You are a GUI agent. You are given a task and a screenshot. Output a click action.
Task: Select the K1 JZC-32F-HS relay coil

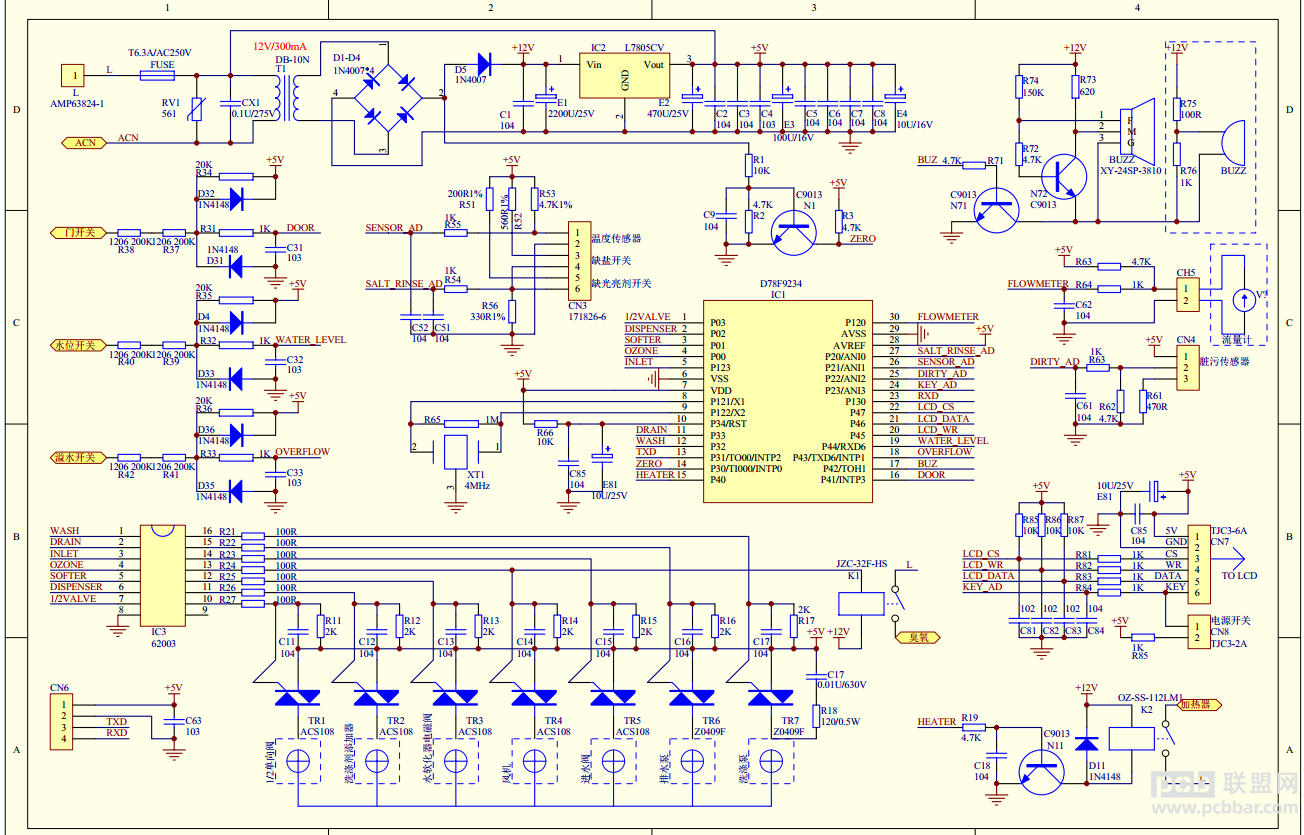pyautogui.click(x=862, y=602)
